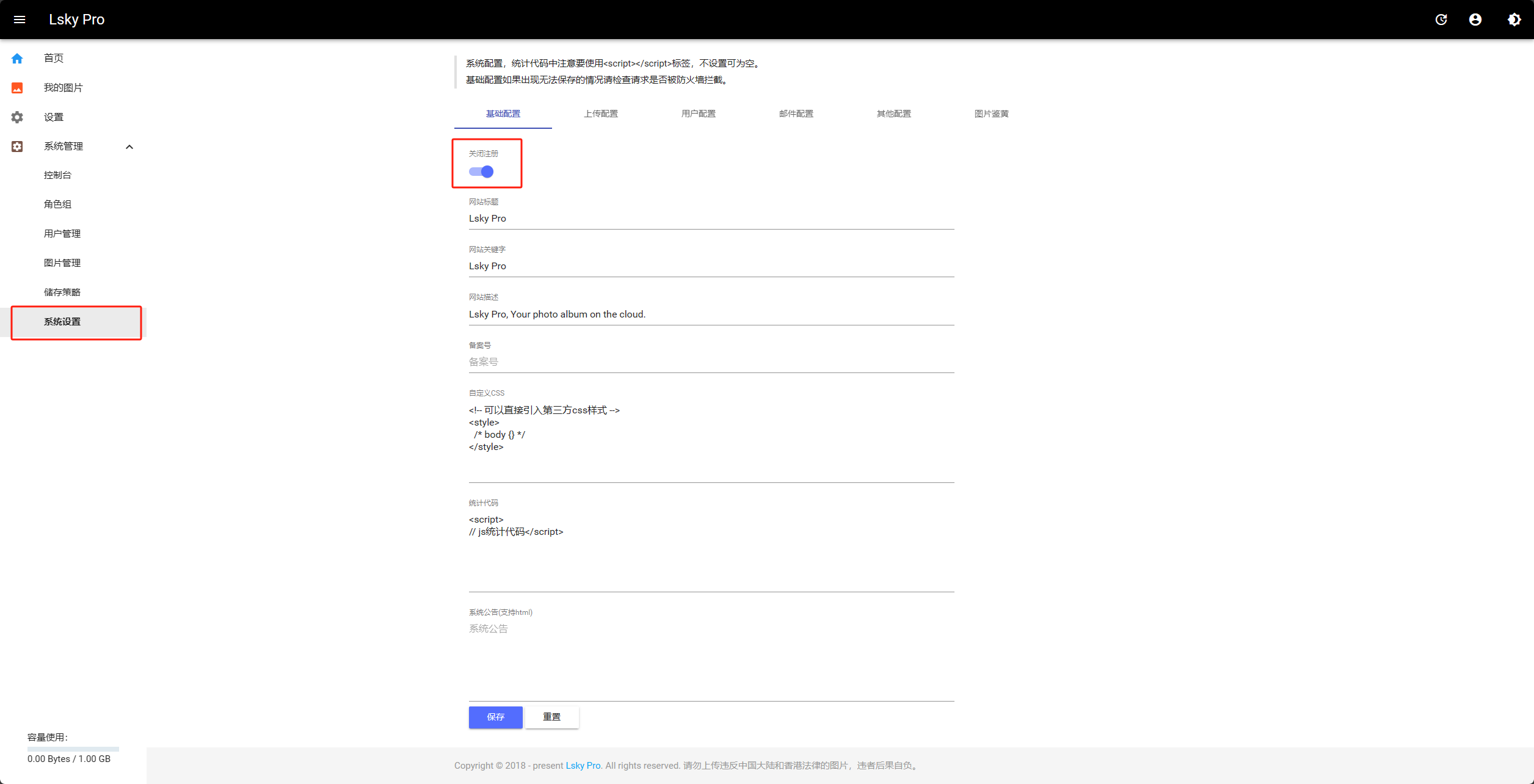Select 系统管理 menu group
Image resolution: width=1534 pixels, height=784 pixels.
73,147
